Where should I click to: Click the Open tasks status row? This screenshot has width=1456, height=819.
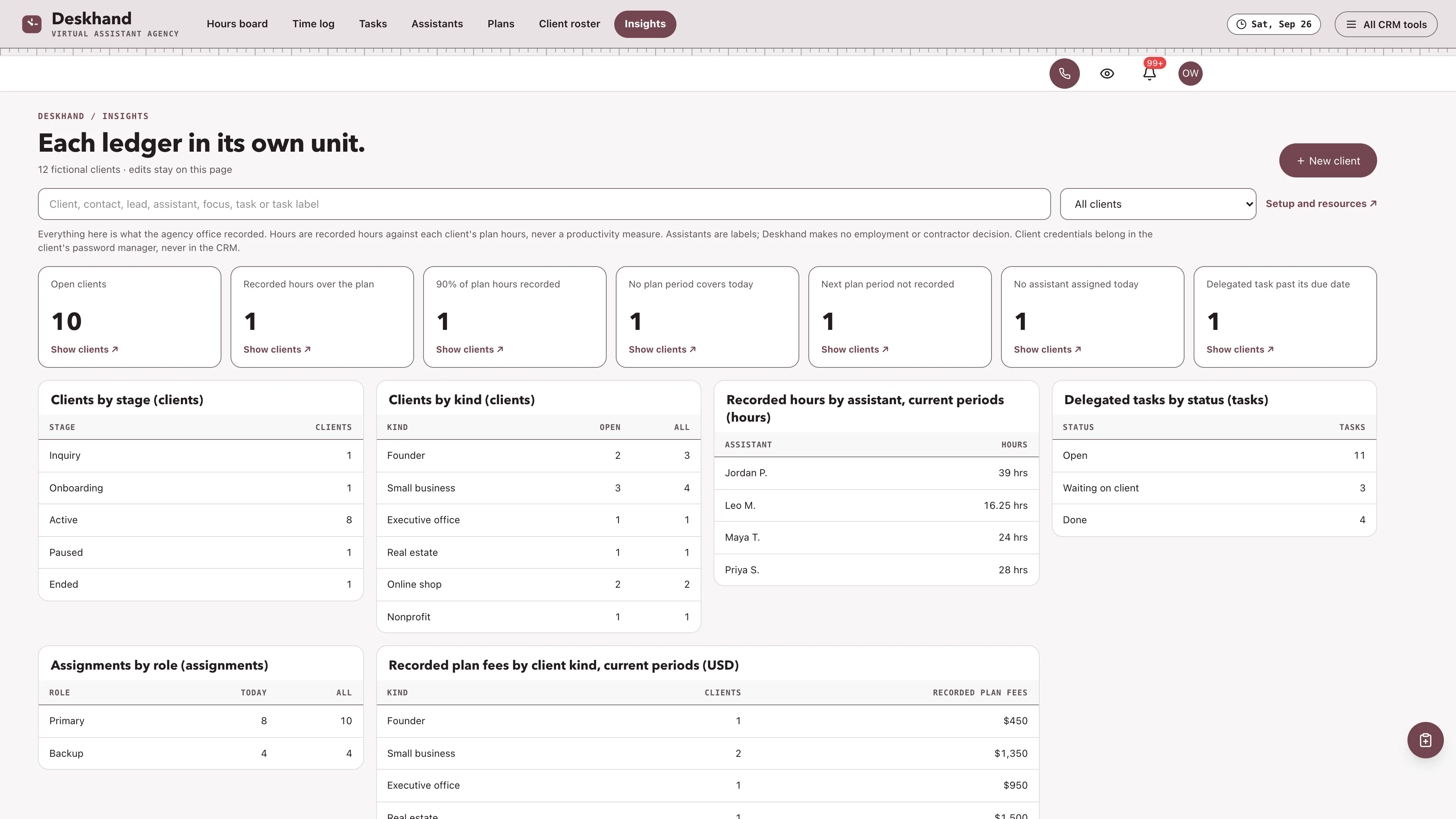(1214, 455)
